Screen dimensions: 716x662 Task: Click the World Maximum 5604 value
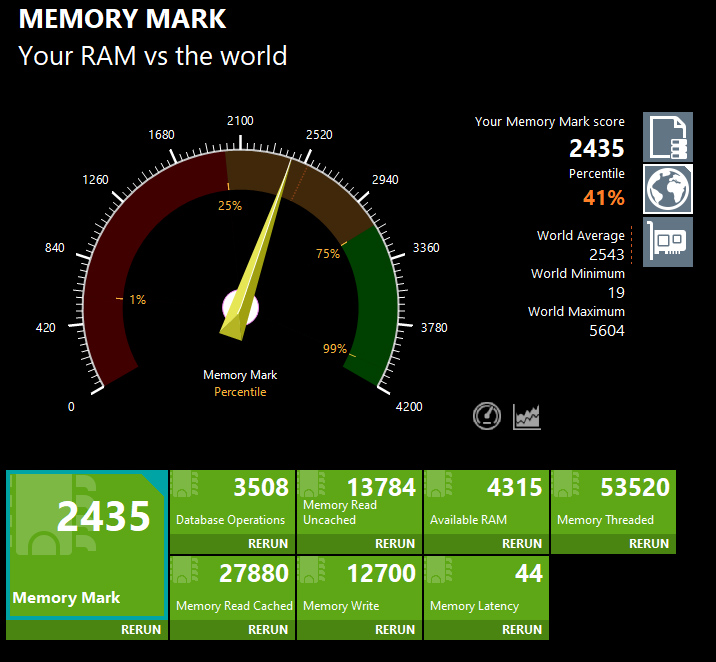(606, 331)
